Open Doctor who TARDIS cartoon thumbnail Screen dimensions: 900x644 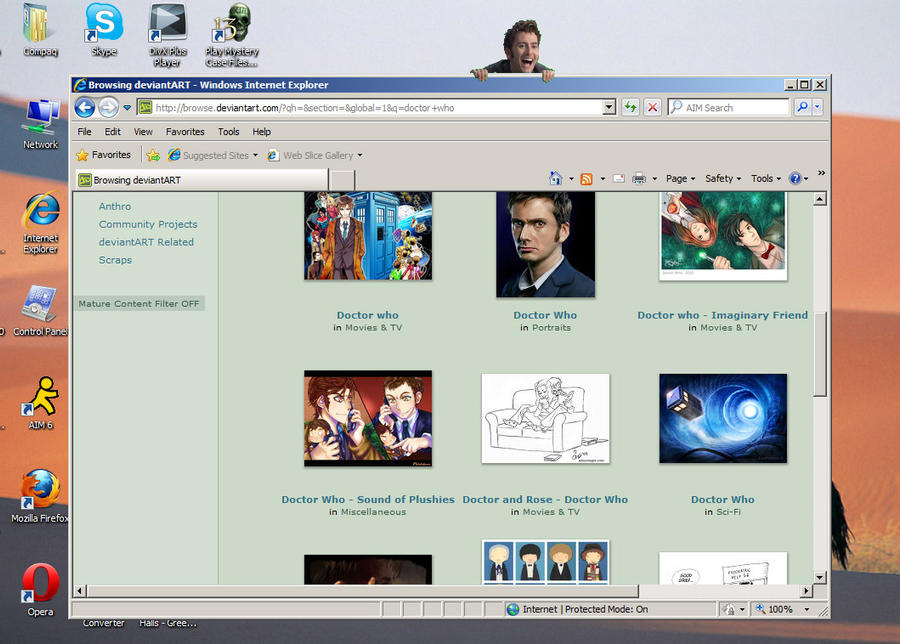[x=368, y=236]
